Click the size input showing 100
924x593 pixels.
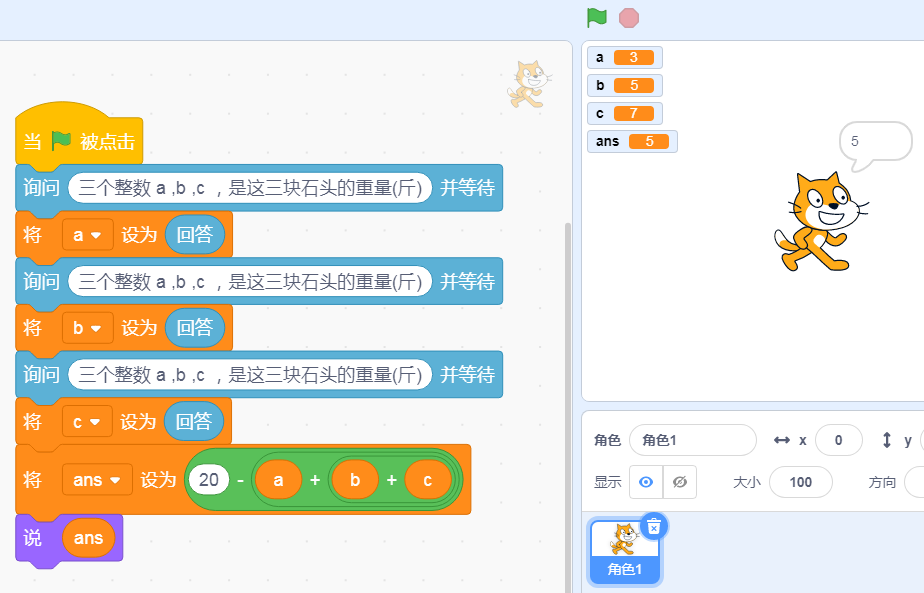(801, 482)
